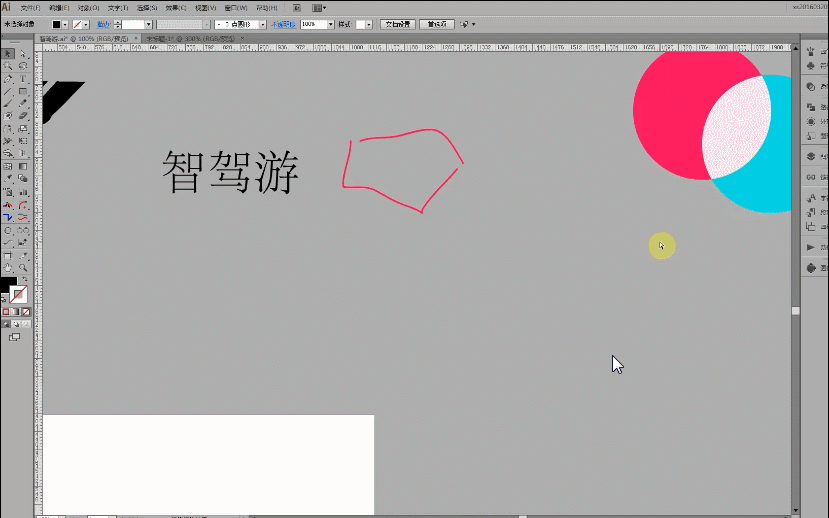829x518 pixels.
Task: Select the Pencil tool
Action: point(23,104)
